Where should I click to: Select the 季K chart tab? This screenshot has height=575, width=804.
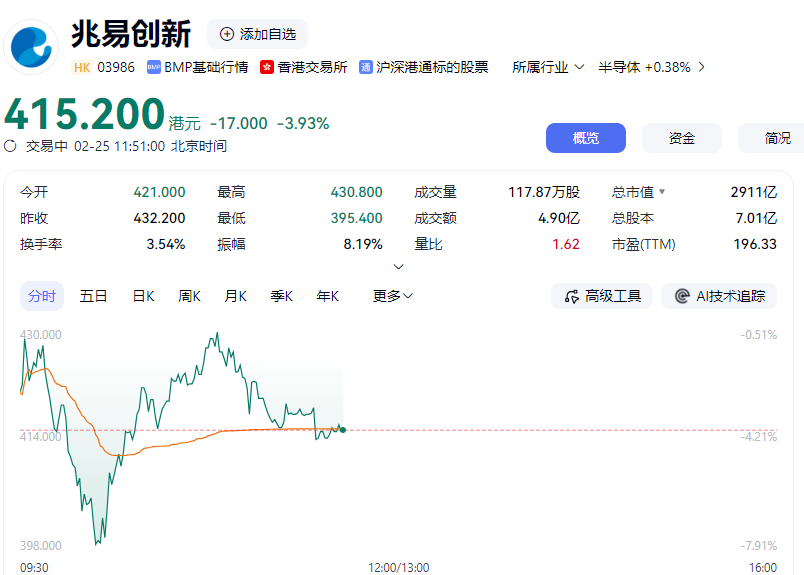click(282, 296)
